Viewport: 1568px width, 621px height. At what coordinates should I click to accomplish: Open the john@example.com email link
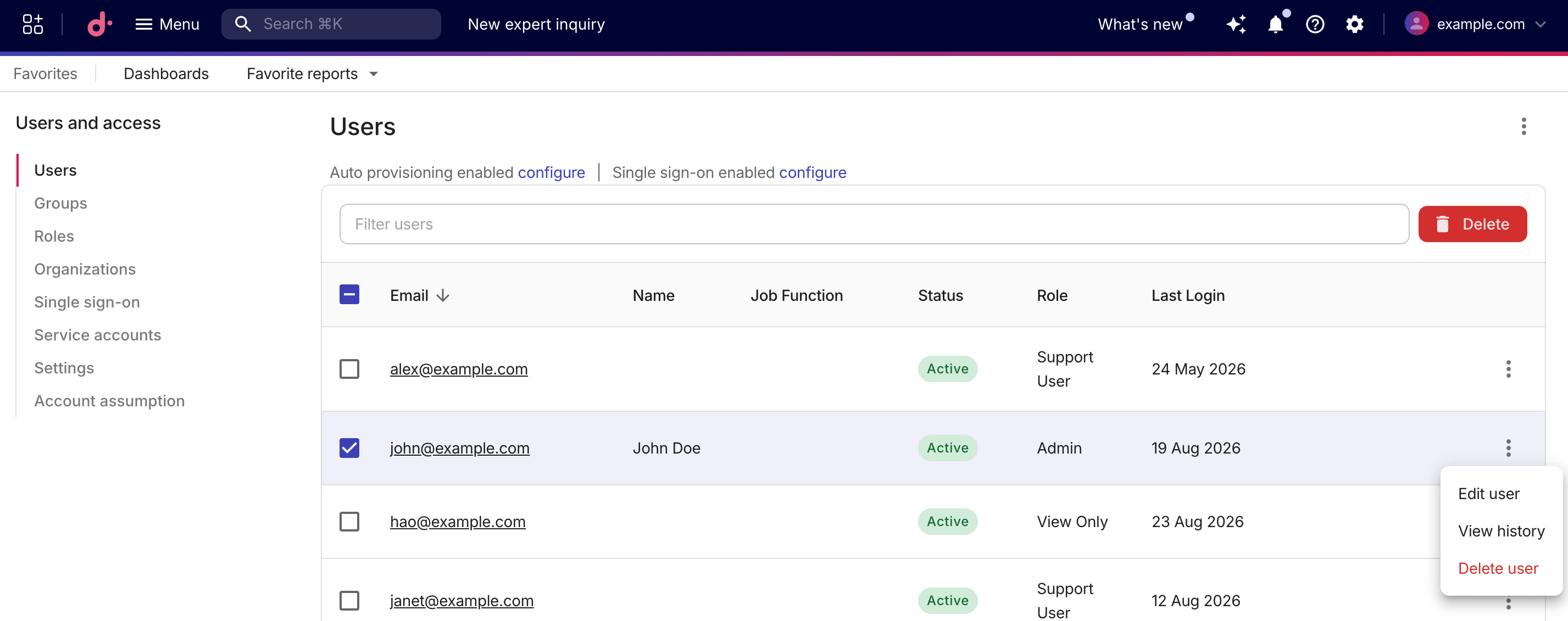[x=459, y=448]
